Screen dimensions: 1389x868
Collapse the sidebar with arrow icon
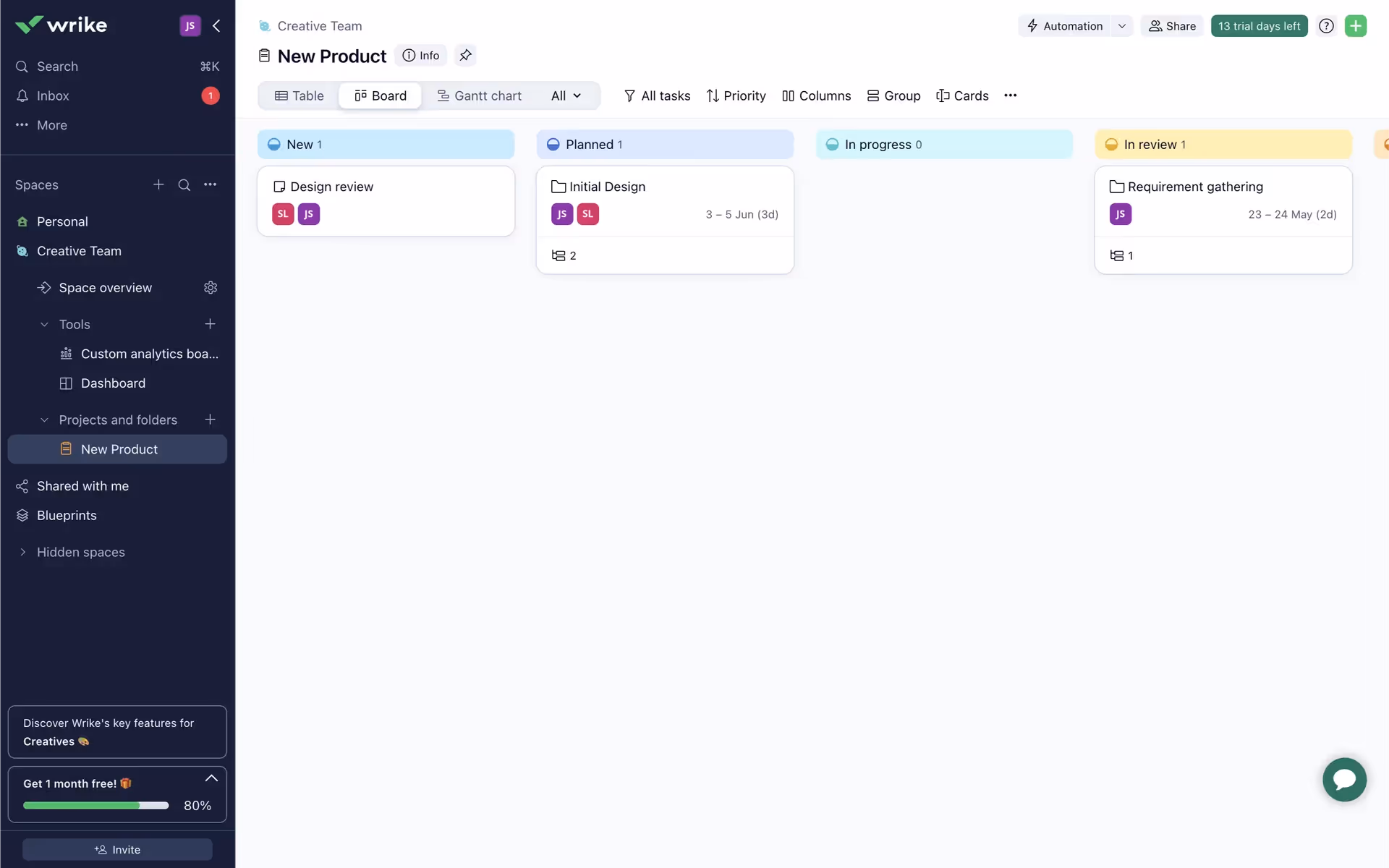tap(216, 26)
